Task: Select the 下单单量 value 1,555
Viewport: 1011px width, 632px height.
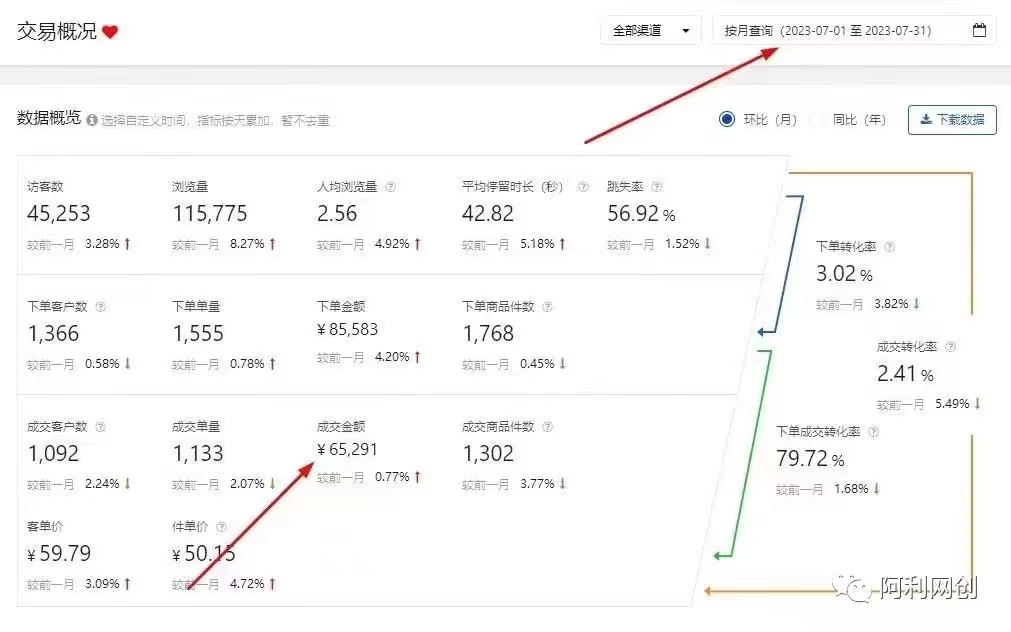Action: pos(198,333)
